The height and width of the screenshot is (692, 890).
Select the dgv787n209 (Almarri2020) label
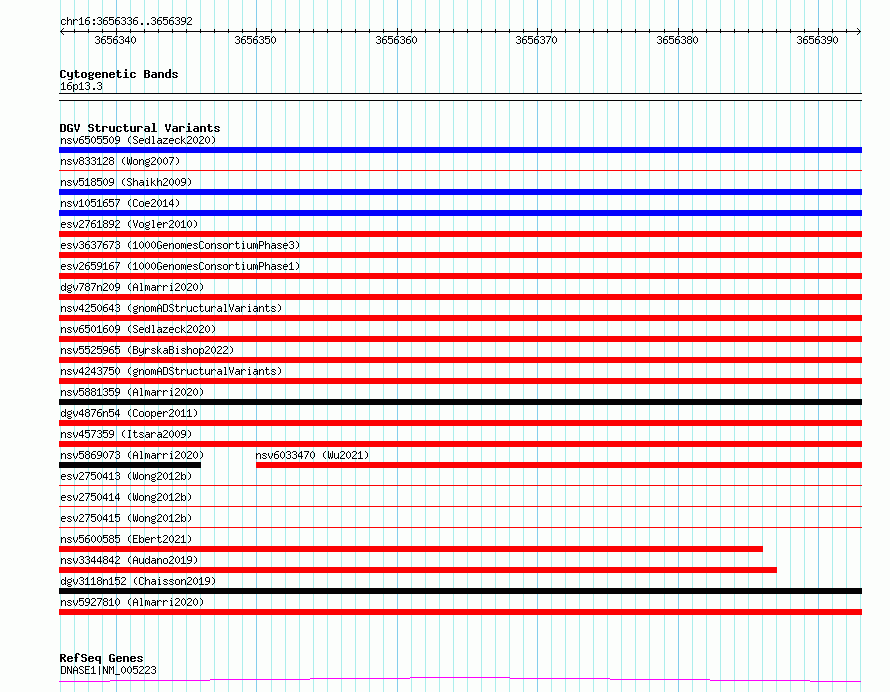click(132, 287)
